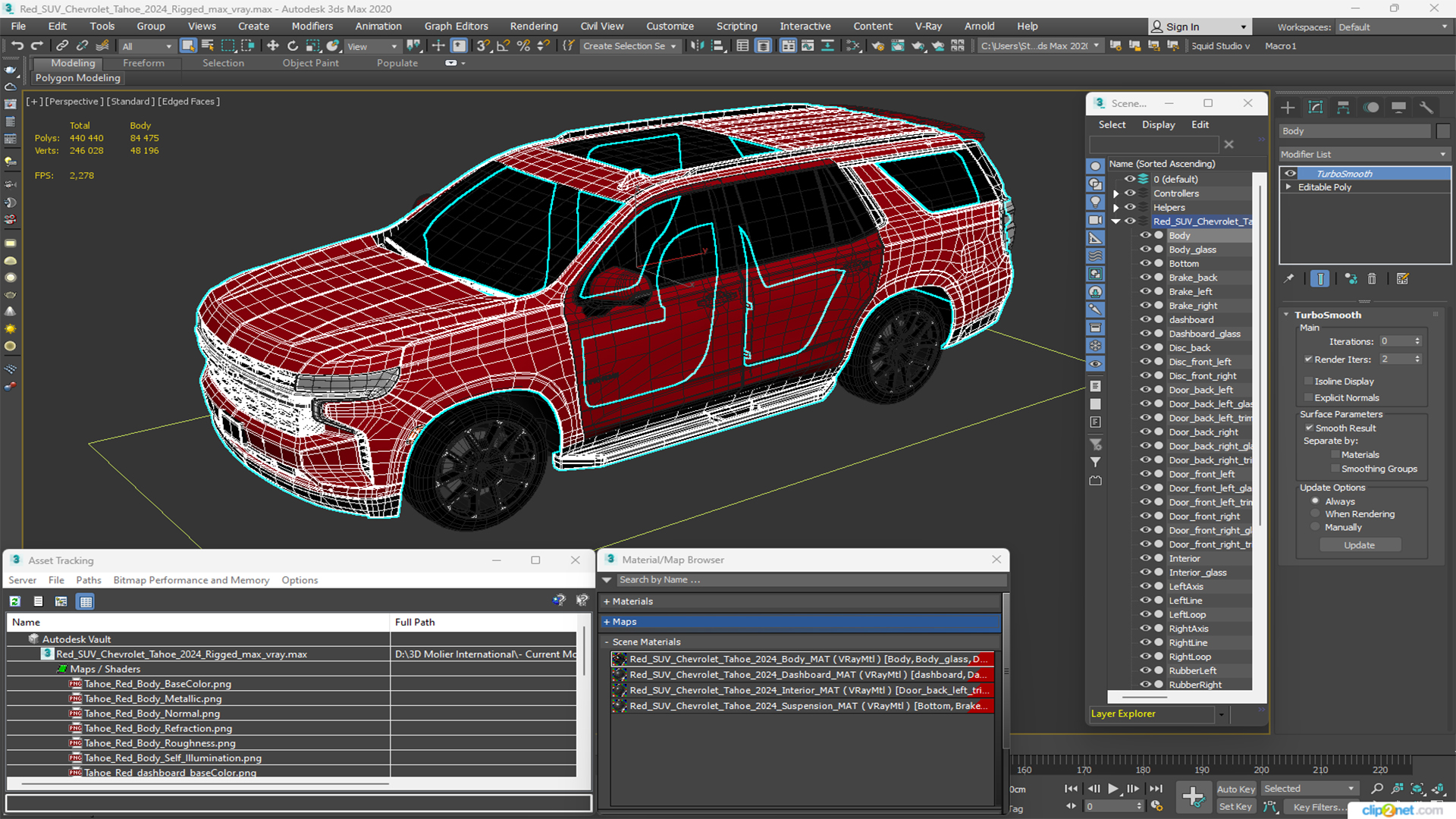Select the When Rendering radio option
This screenshot has width=1456, height=819.
coord(1315,514)
